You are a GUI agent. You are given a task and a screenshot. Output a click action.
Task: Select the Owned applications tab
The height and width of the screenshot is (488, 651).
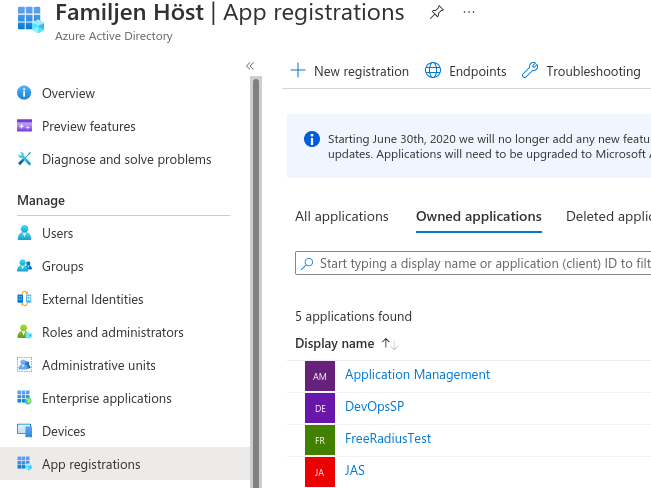pyautogui.click(x=479, y=216)
